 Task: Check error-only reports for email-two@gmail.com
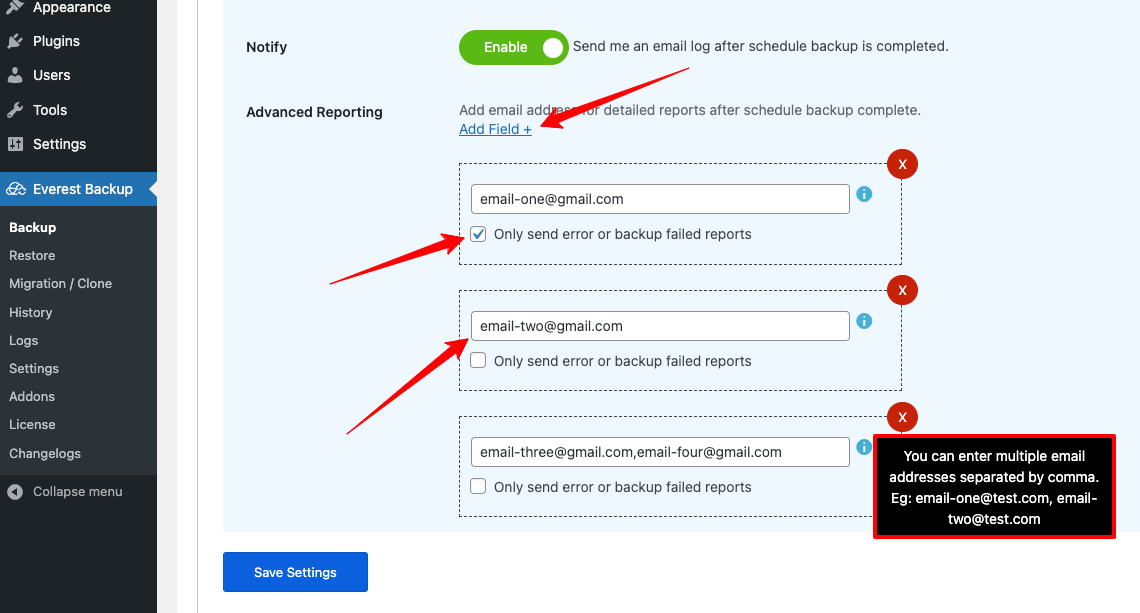pyautogui.click(x=479, y=361)
